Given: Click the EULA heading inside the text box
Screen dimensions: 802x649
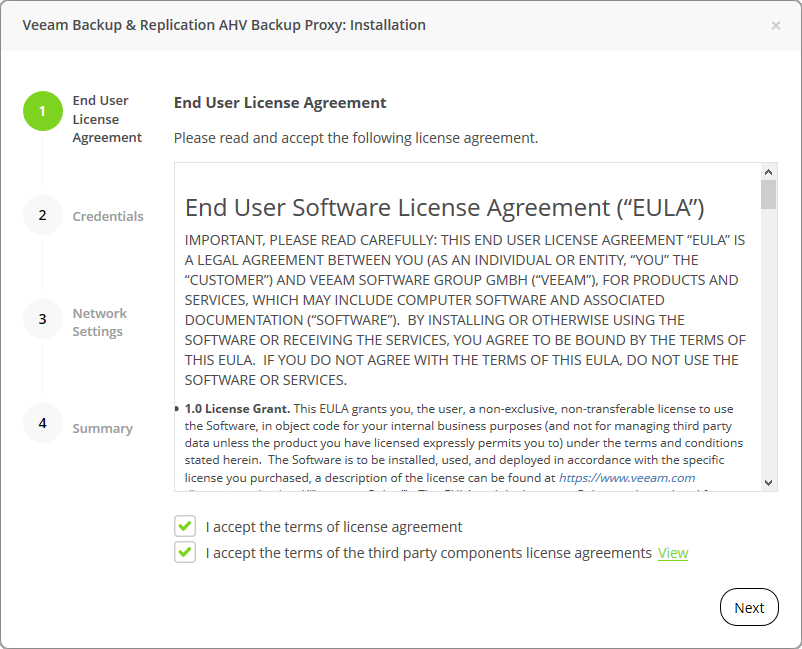Looking at the screenshot, I should point(445,207).
